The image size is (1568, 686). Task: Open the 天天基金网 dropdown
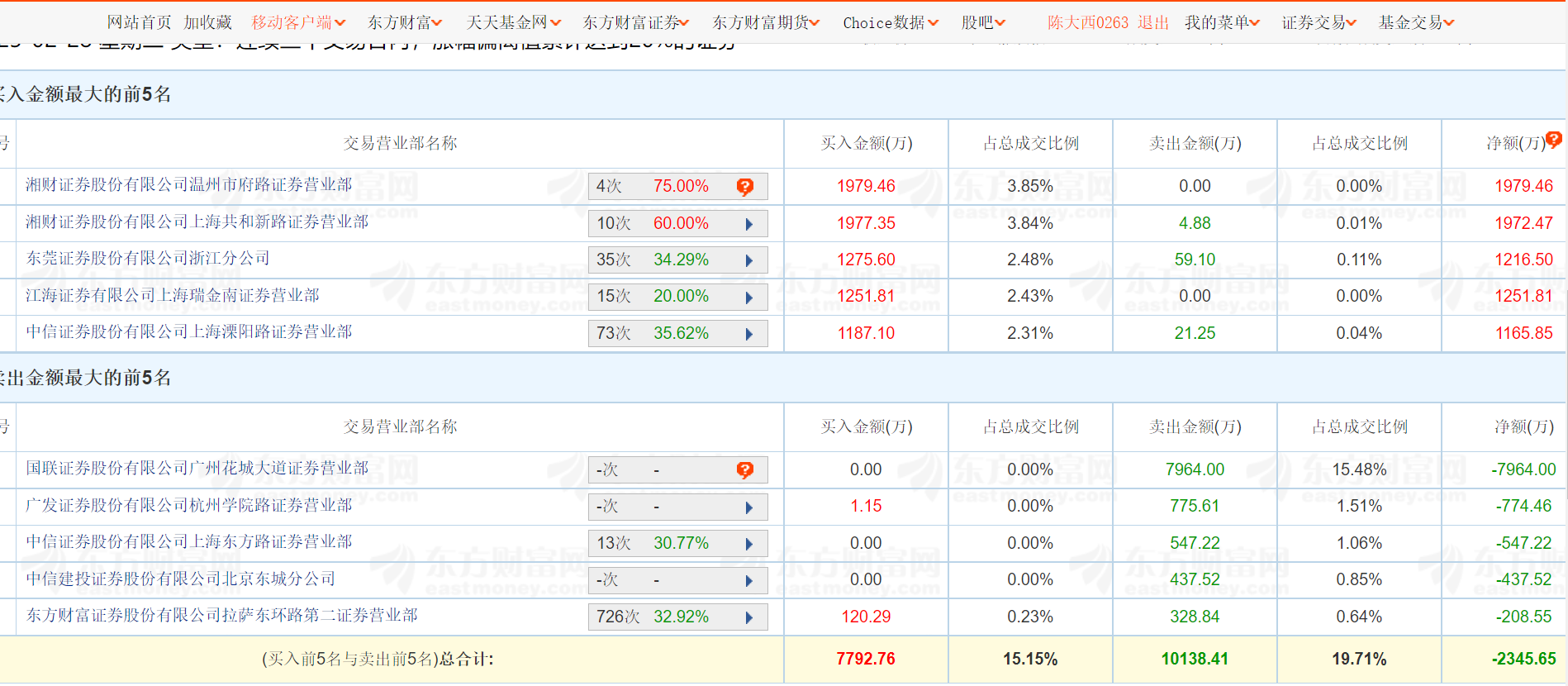point(513,22)
